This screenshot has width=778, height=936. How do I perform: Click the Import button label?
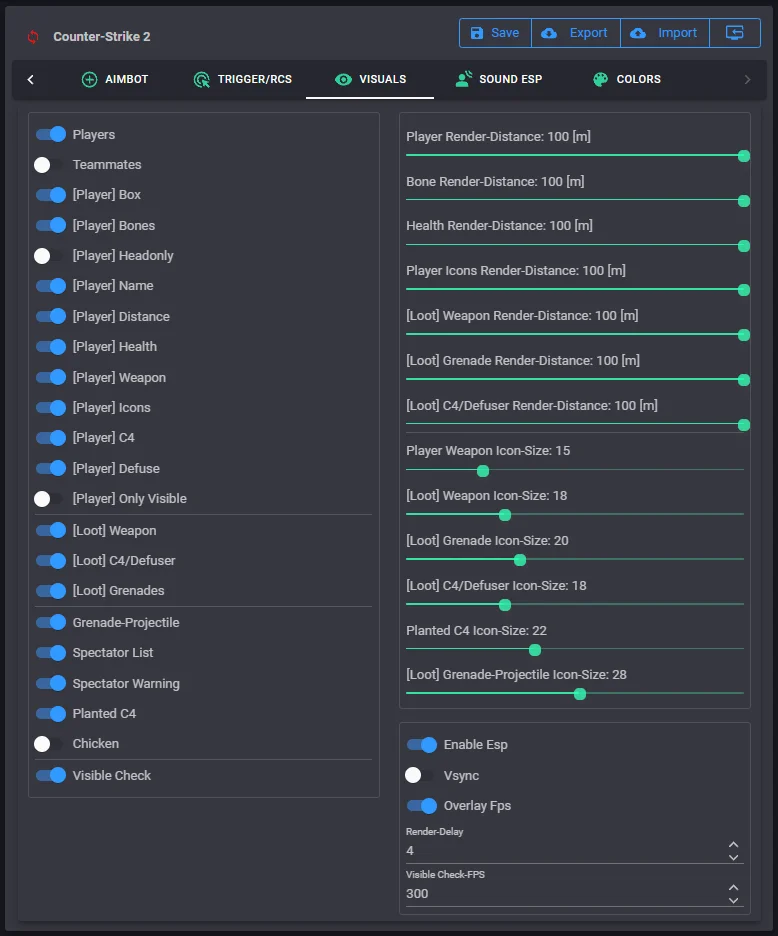coord(677,33)
